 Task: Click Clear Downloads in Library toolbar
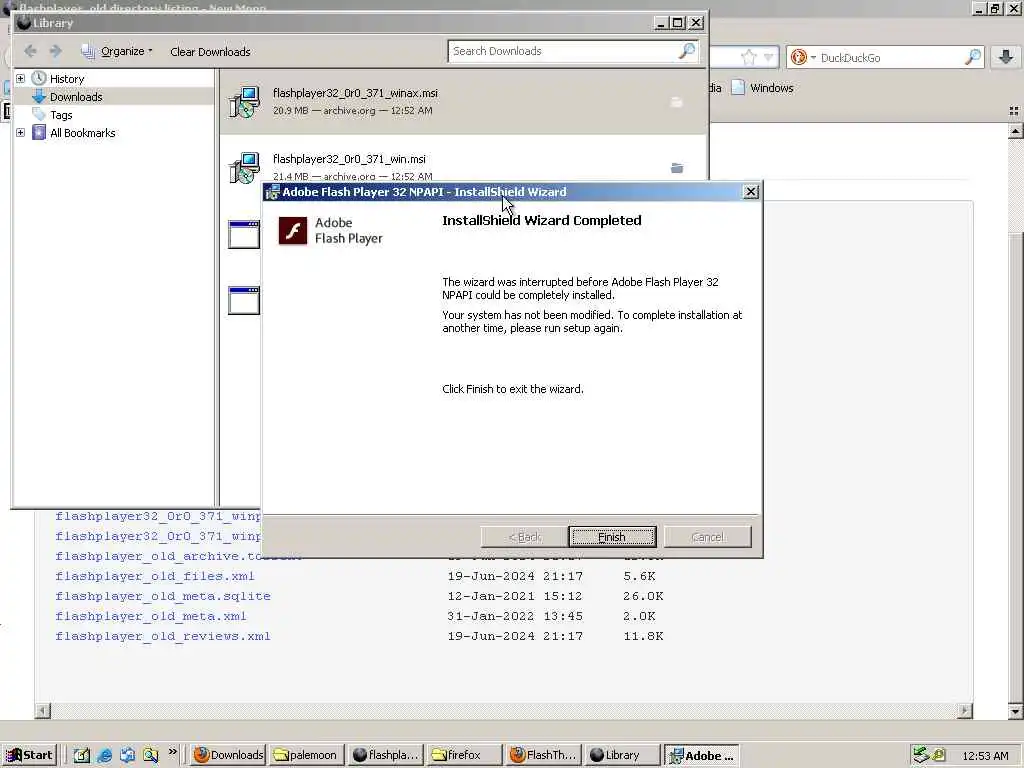click(210, 52)
